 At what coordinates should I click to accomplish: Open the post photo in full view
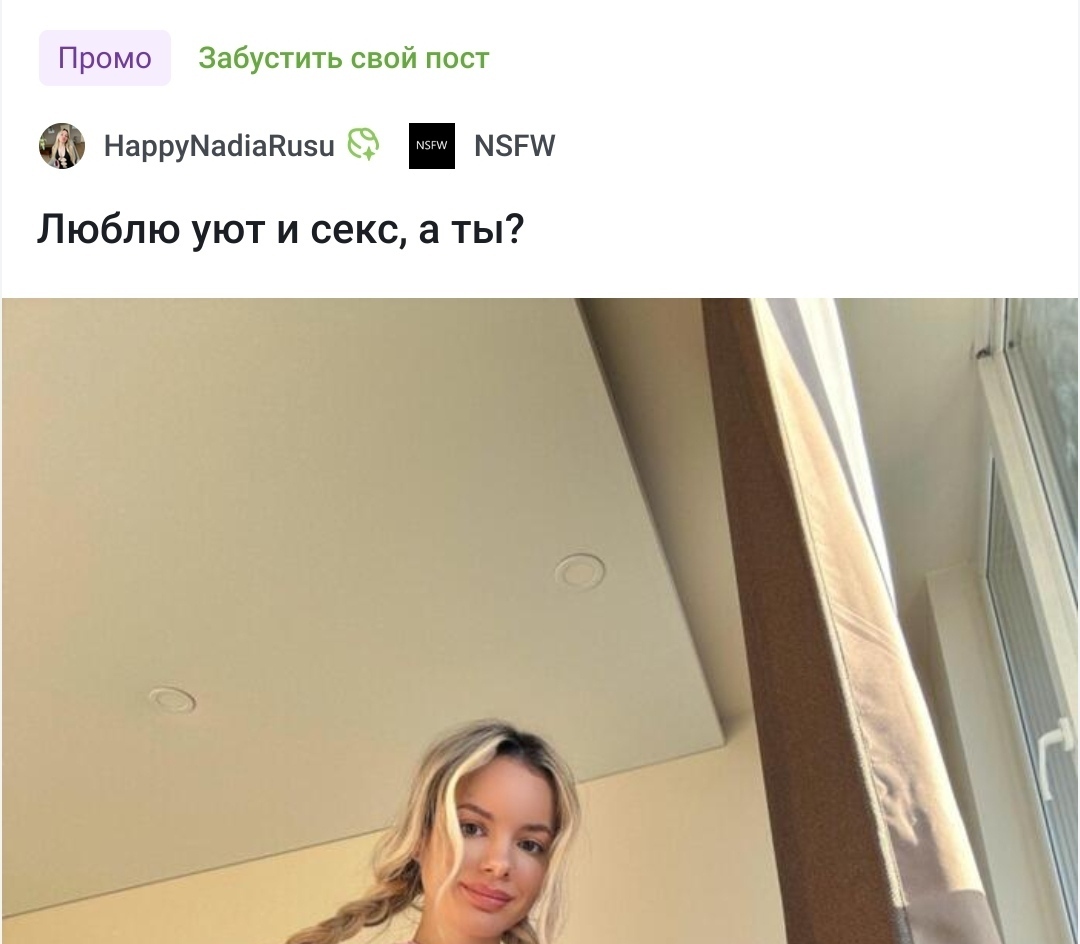540,621
